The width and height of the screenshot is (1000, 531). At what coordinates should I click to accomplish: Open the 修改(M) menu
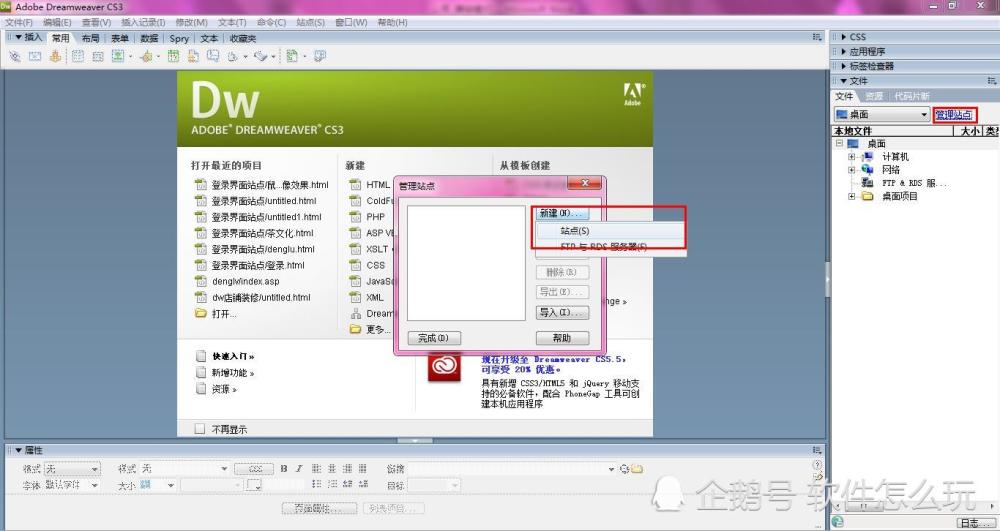pyautogui.click(x=191, y=22)
